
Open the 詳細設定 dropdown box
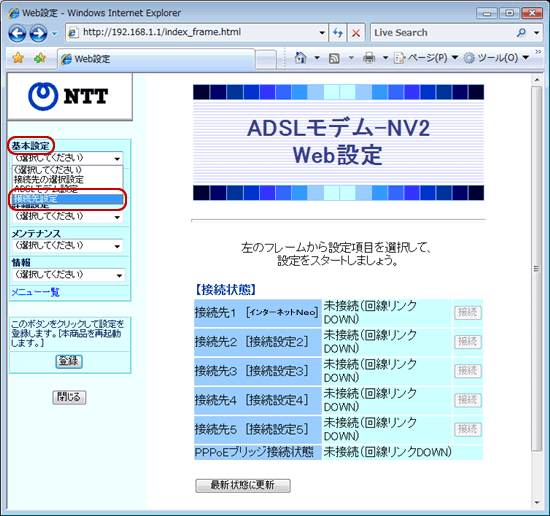point(67,216)
